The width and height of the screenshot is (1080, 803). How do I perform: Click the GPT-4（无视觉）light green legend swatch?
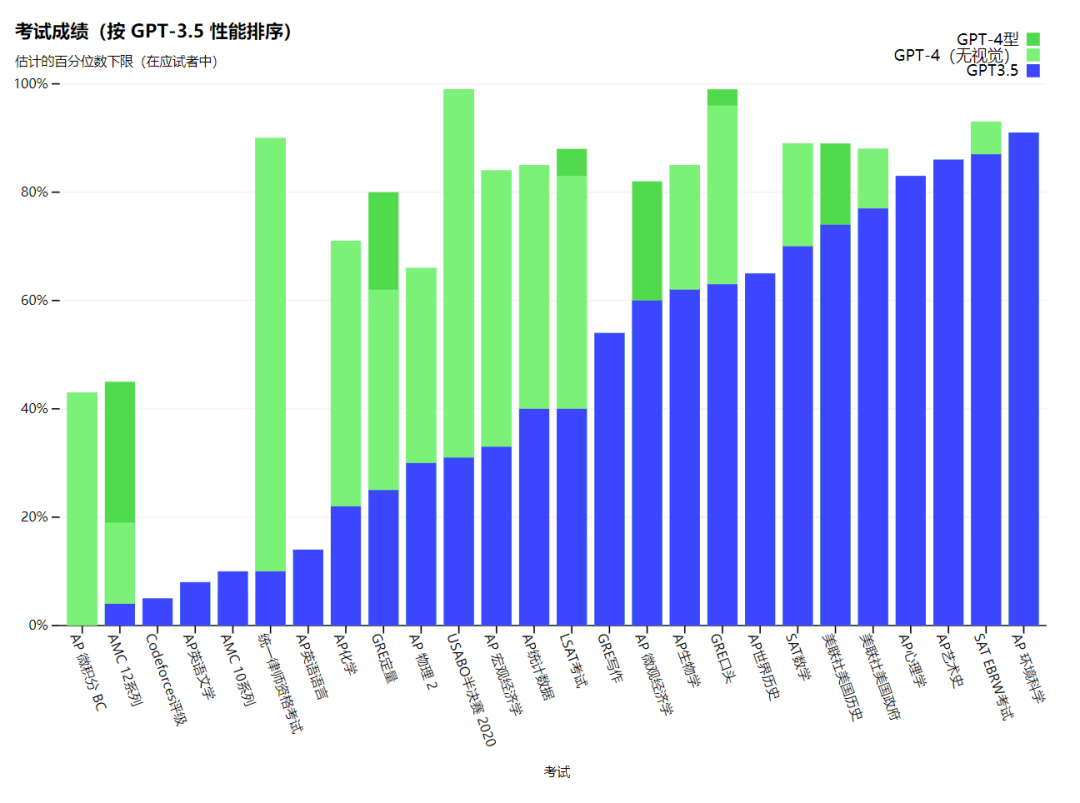point(1032,55)
